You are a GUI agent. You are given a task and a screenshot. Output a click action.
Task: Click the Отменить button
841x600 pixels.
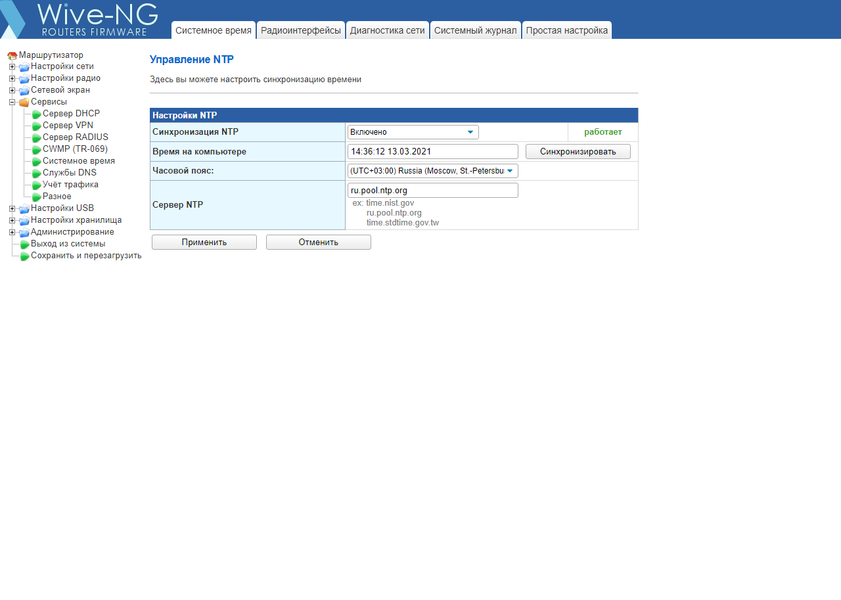point(318,242)
